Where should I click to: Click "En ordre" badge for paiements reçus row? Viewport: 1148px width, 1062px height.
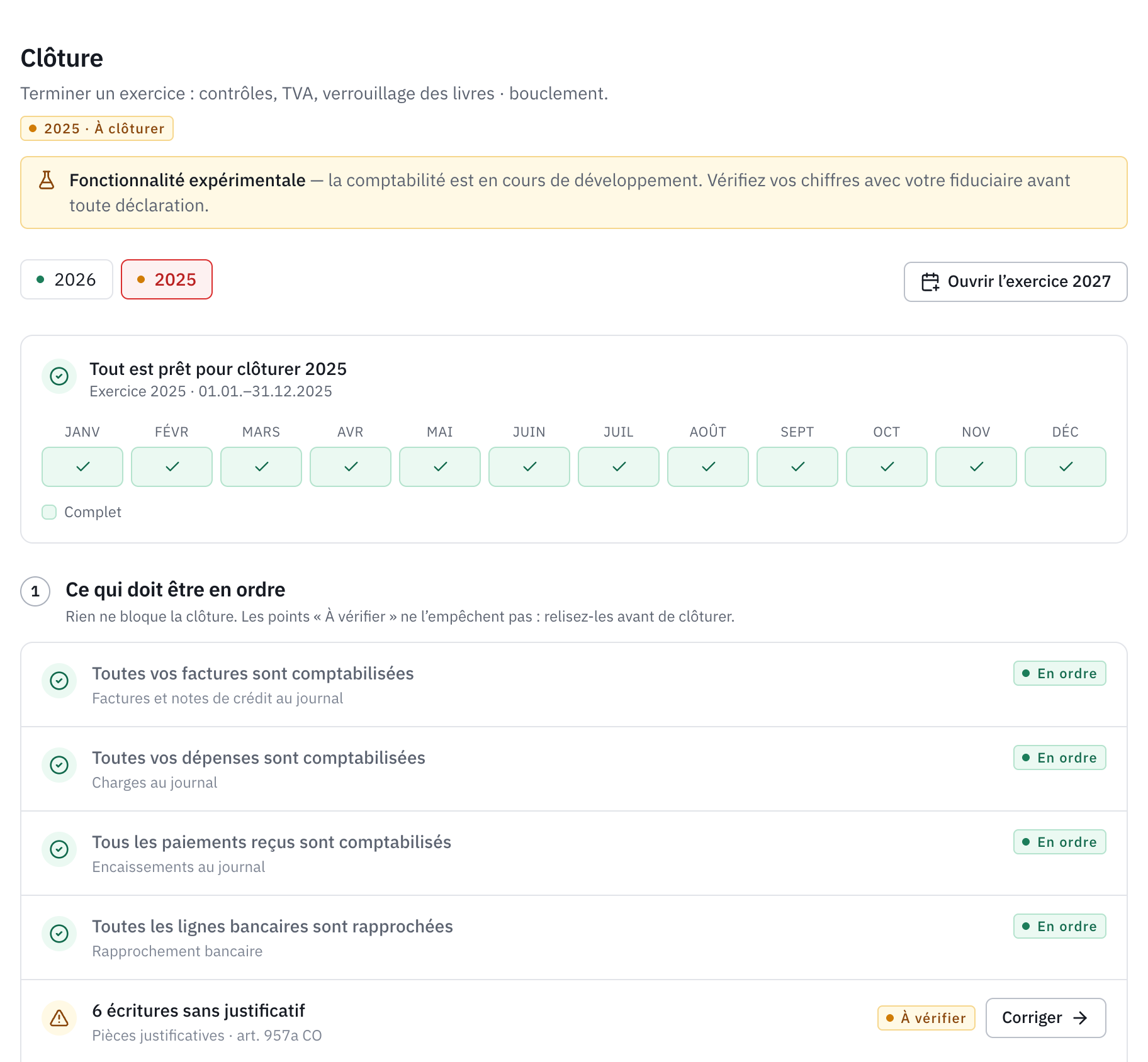click(1060, 842)
